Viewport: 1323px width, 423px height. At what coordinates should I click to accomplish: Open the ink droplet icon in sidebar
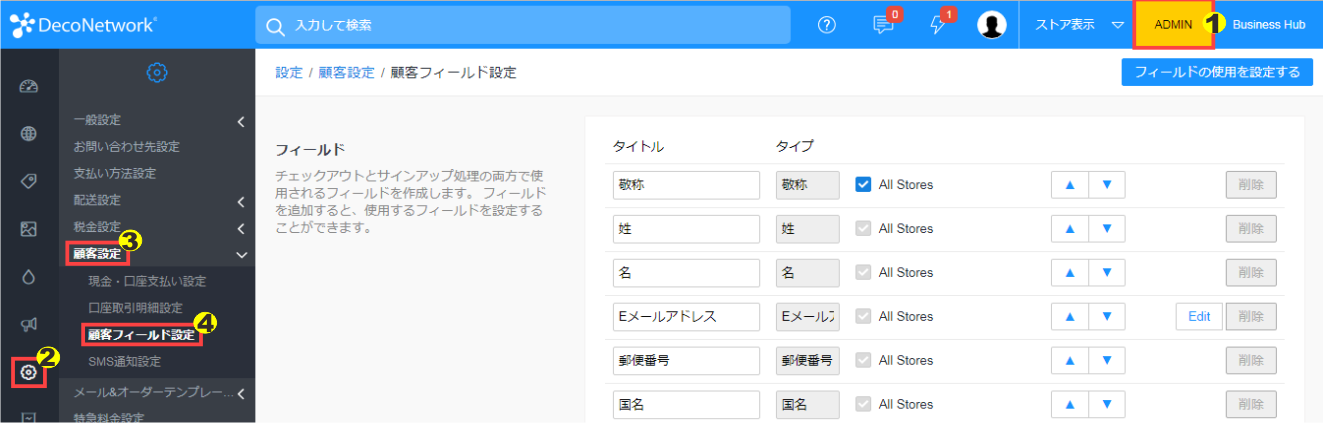tap(29, 277)
